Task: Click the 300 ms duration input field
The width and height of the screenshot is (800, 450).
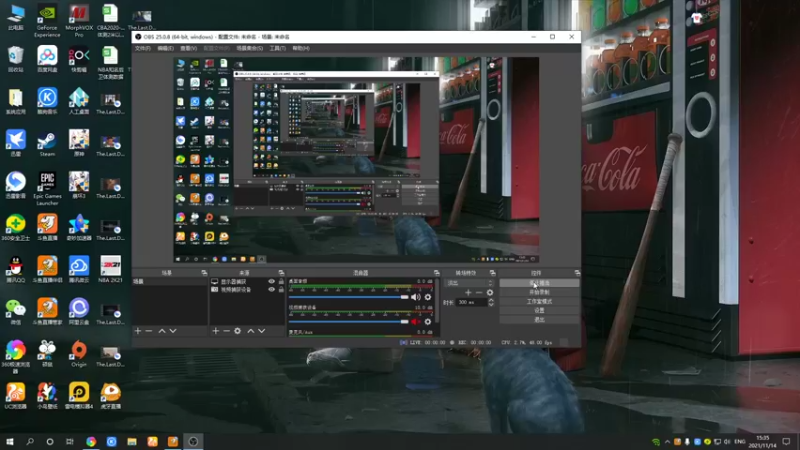Action: pyautogui.click(x=471, y=303)
